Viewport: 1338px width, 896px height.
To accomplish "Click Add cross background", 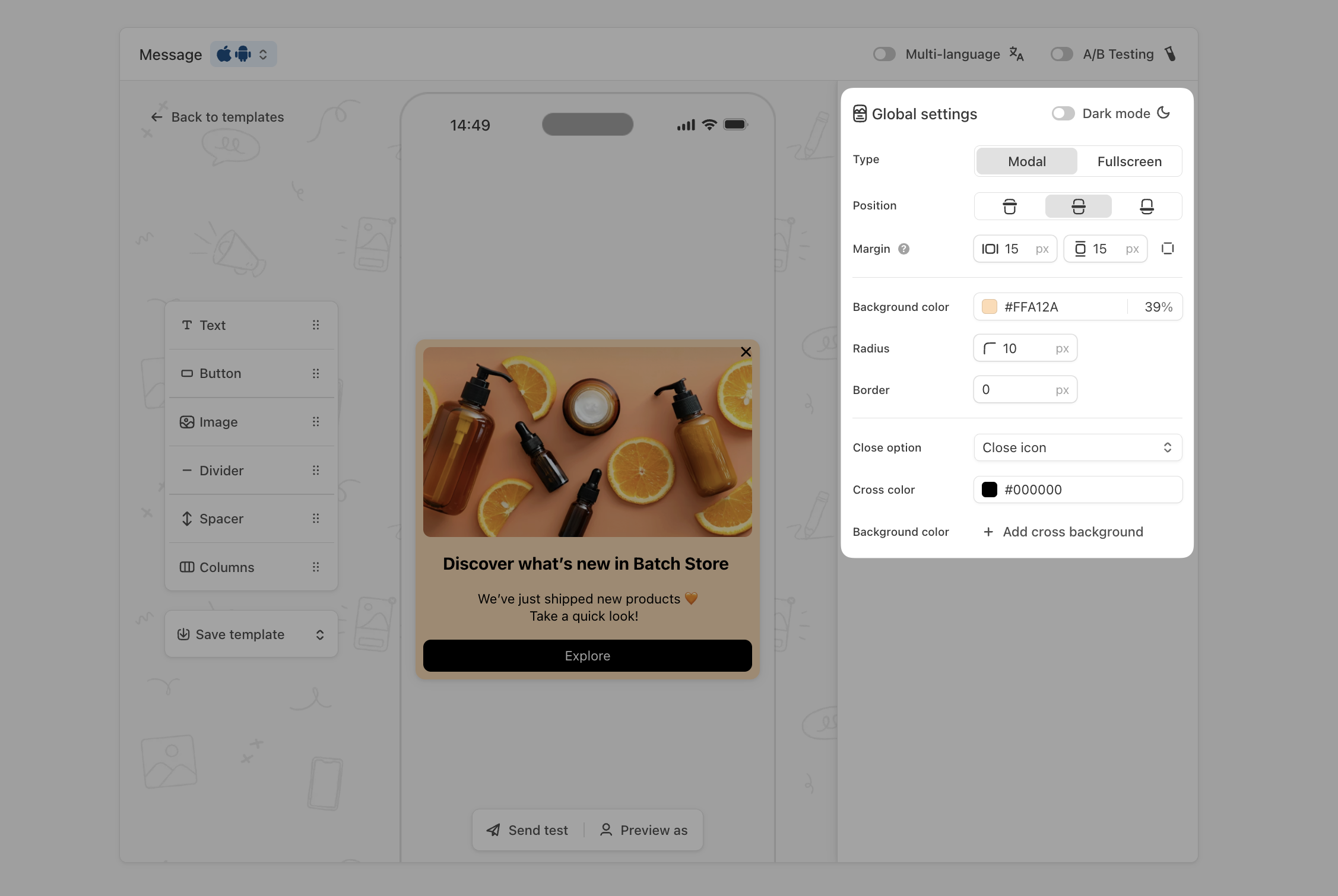I will click(x=1063, y=532).
